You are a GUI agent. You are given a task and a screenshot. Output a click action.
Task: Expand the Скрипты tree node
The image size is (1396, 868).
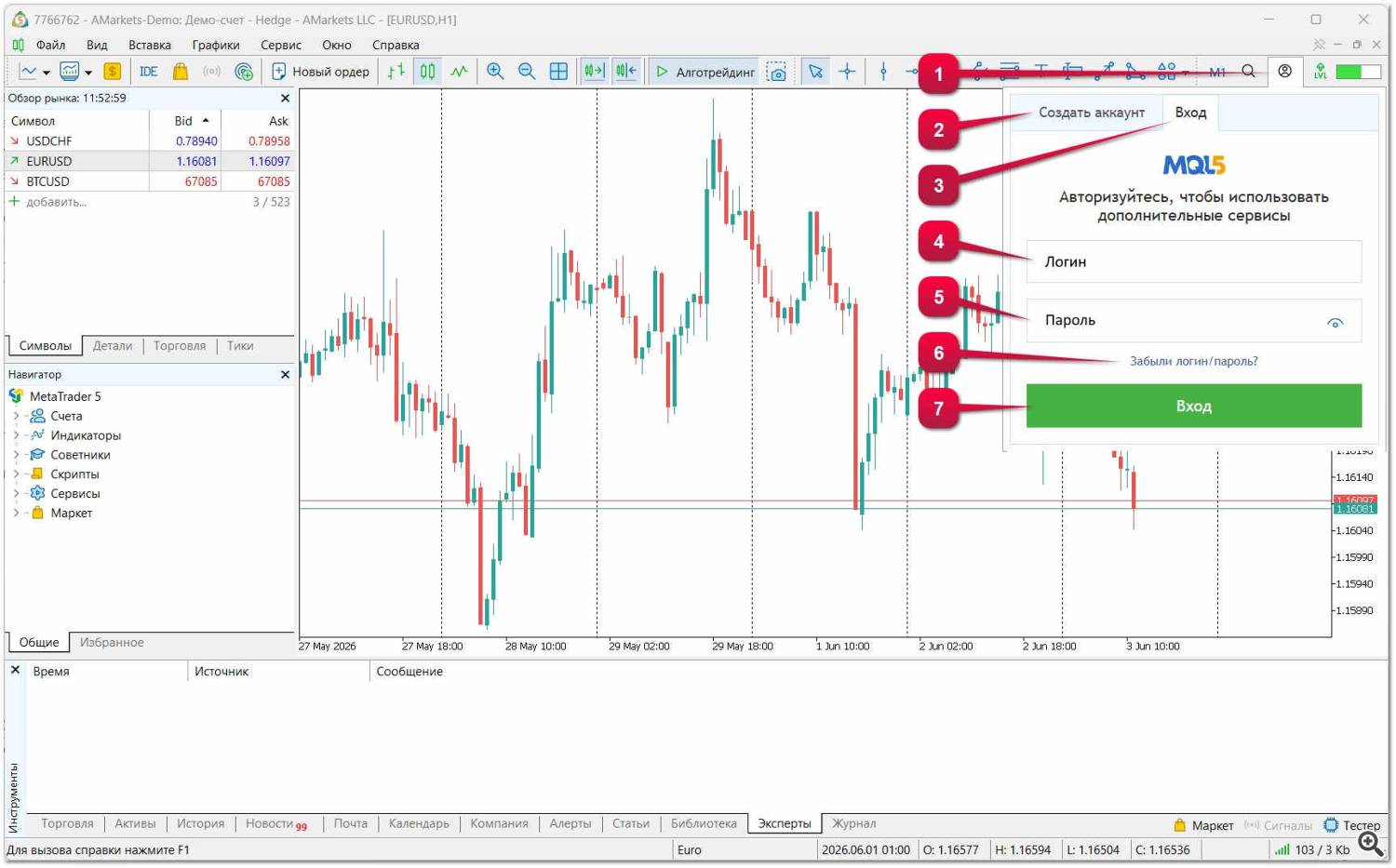pos(16,474)
